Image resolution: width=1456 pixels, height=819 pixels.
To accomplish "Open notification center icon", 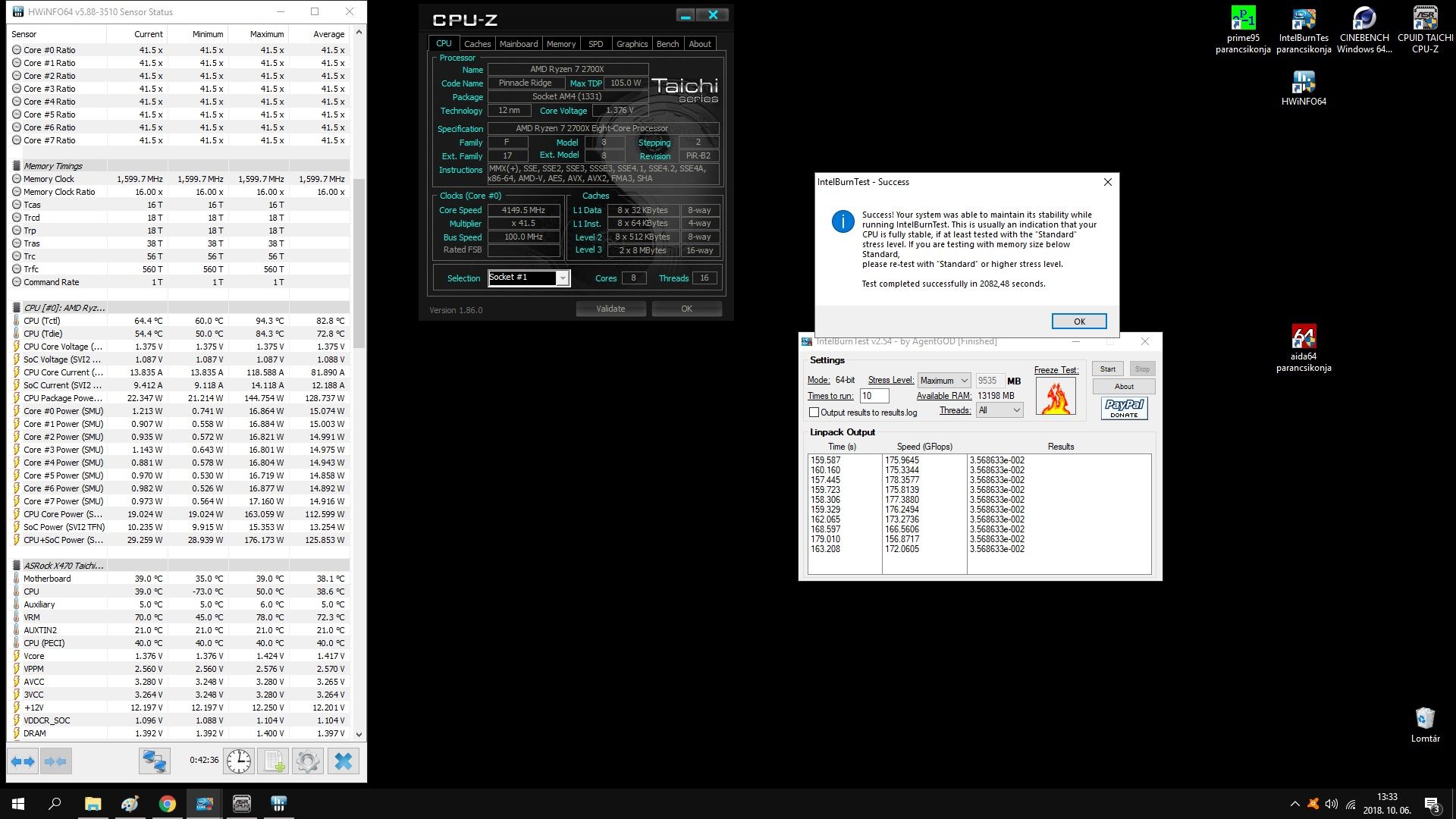I will coord(1432,804).
